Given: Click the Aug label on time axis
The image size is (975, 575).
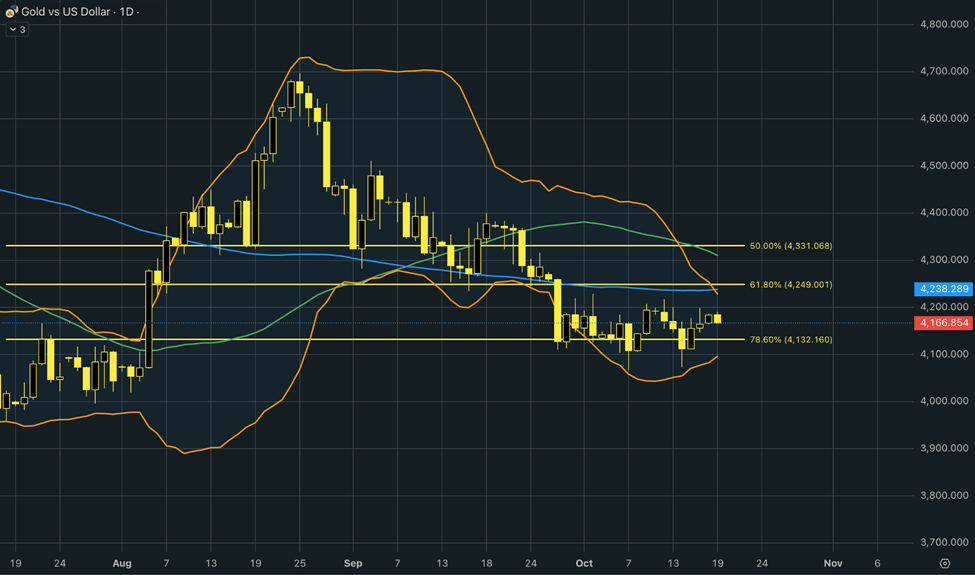Looking at the screenshot, I should 122,563.
